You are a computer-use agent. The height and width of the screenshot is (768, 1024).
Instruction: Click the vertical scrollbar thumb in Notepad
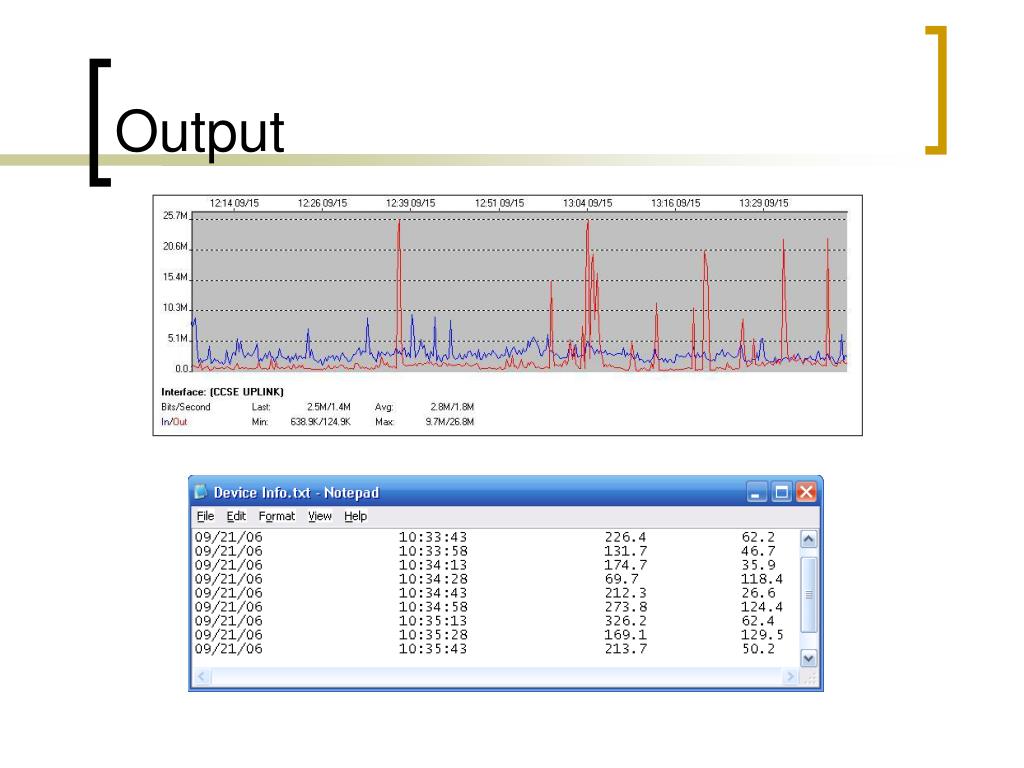pyautogui.click(x=808, y=595)
